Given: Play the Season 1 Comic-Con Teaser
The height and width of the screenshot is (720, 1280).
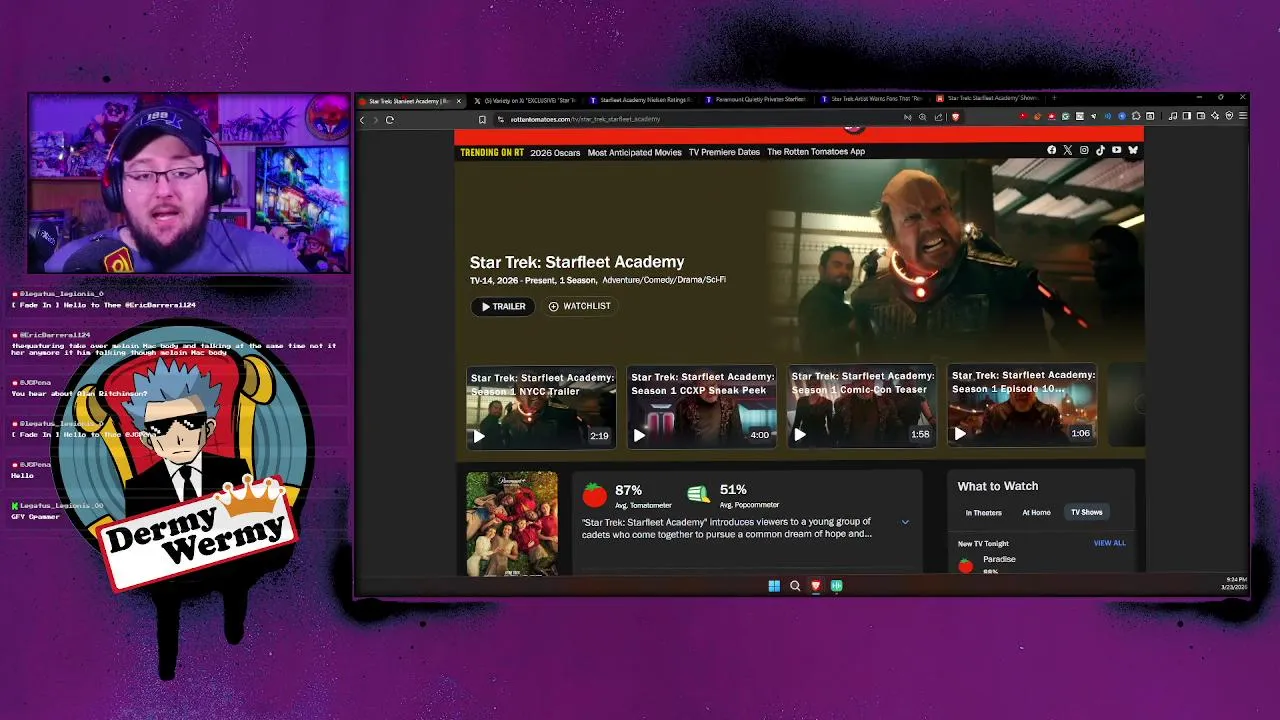Looking at the screenshot, I should point(862,407).
